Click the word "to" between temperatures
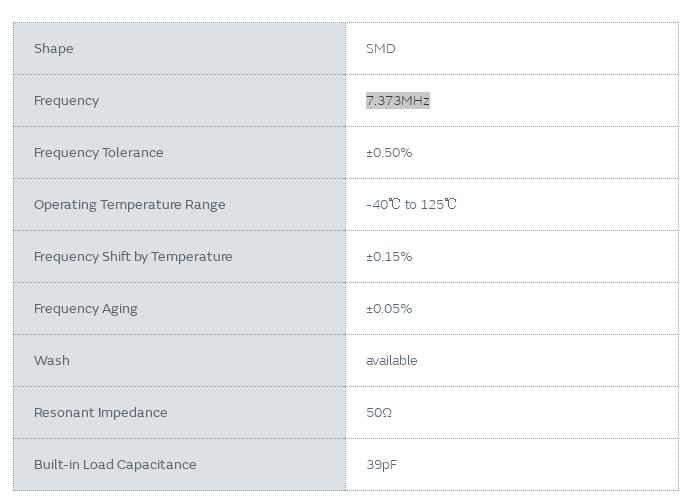 [x=410, y=204]
